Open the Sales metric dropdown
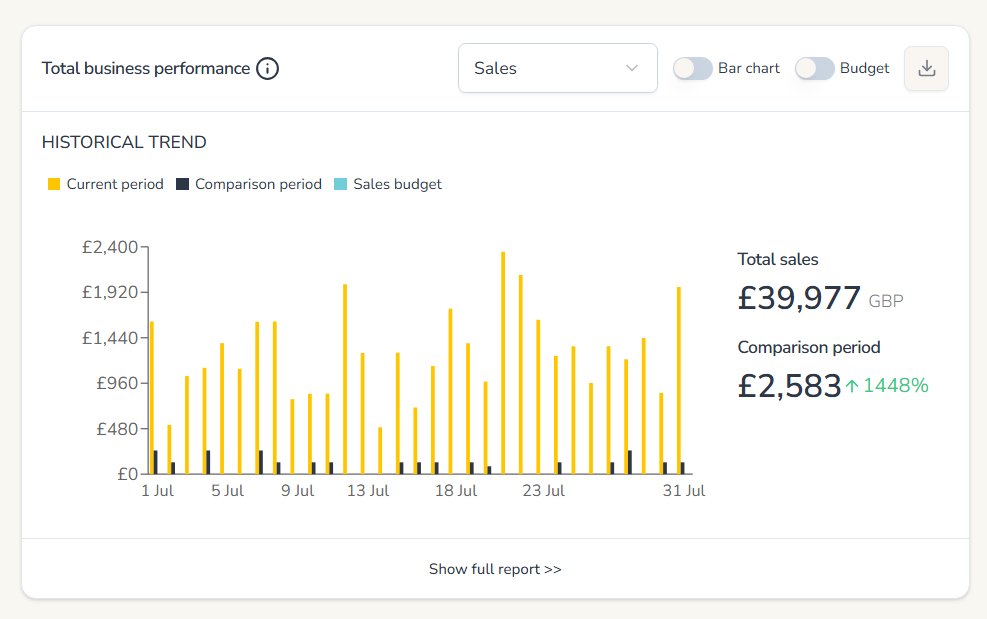987x619 pixels. coord(557,68)
